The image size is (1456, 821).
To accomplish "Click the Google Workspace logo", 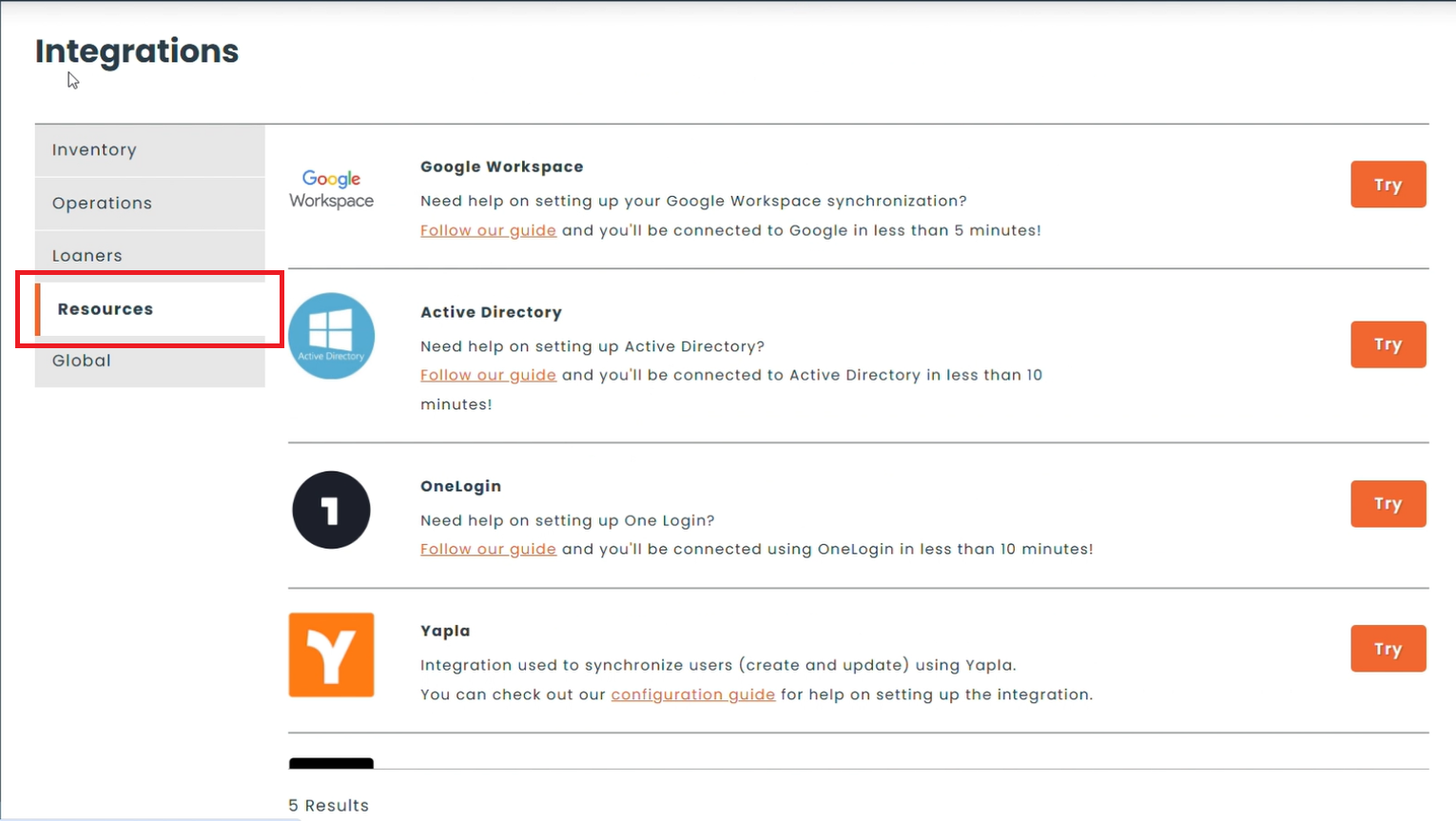I will [x=331, y=189].
